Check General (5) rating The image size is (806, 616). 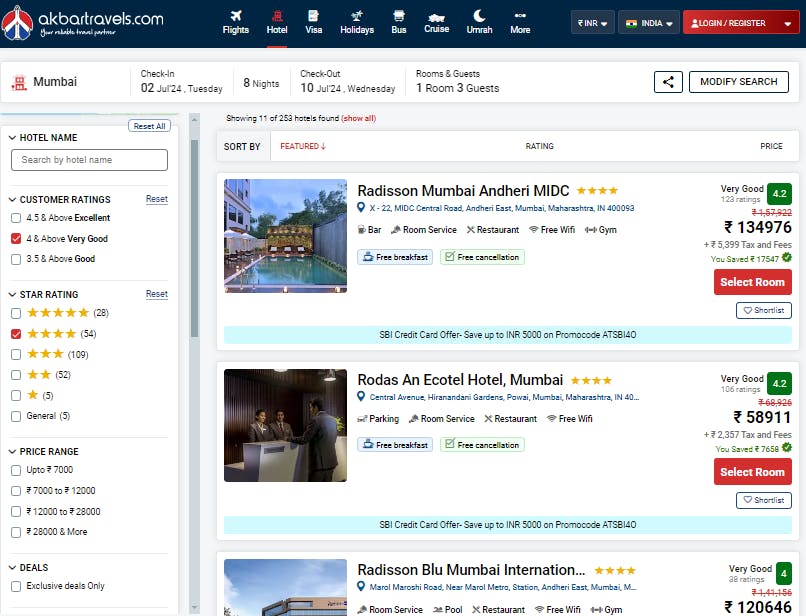click(16, 416)
